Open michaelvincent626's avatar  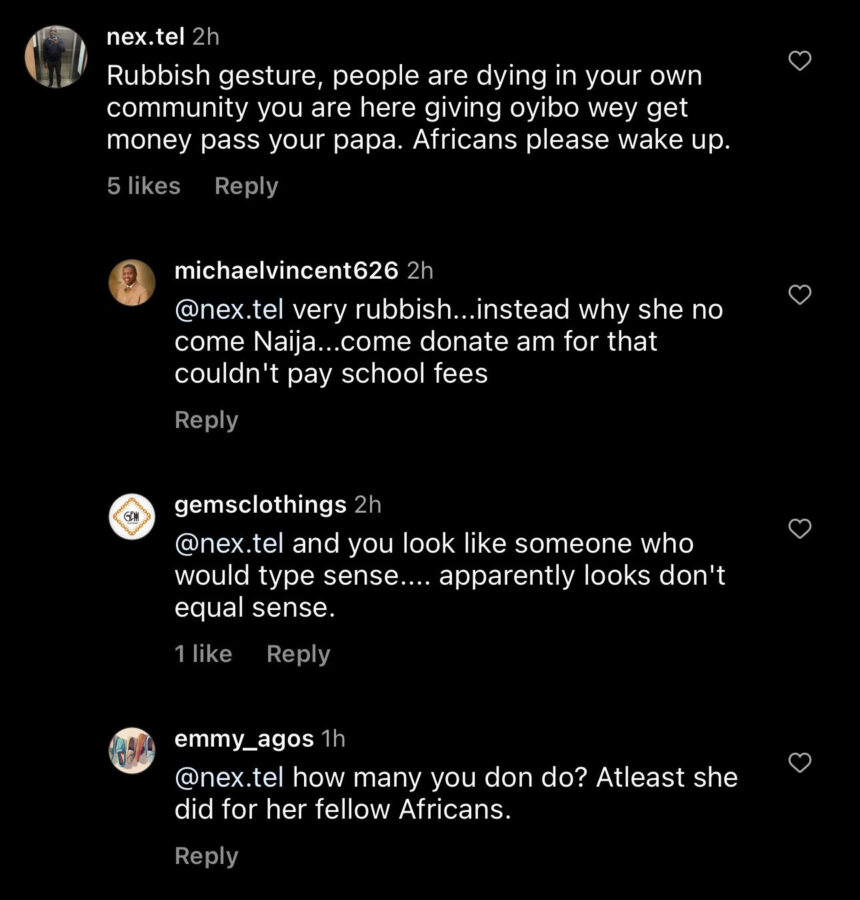click(x=132, y=283)
